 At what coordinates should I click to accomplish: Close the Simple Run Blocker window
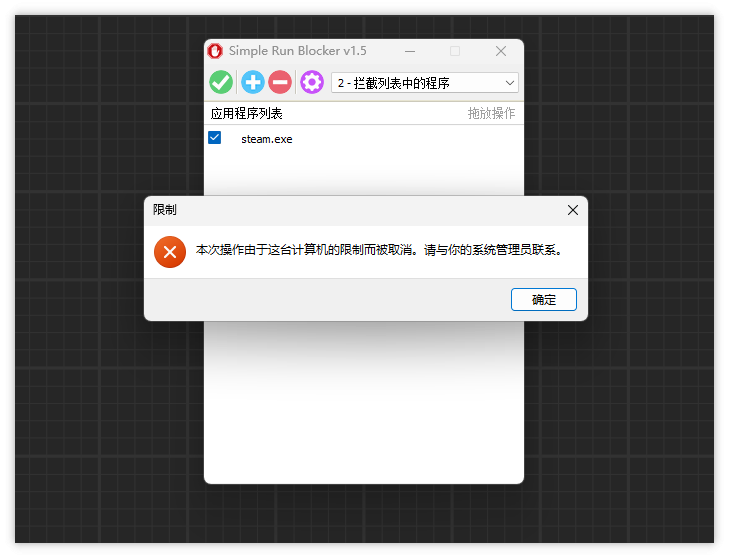501,51
